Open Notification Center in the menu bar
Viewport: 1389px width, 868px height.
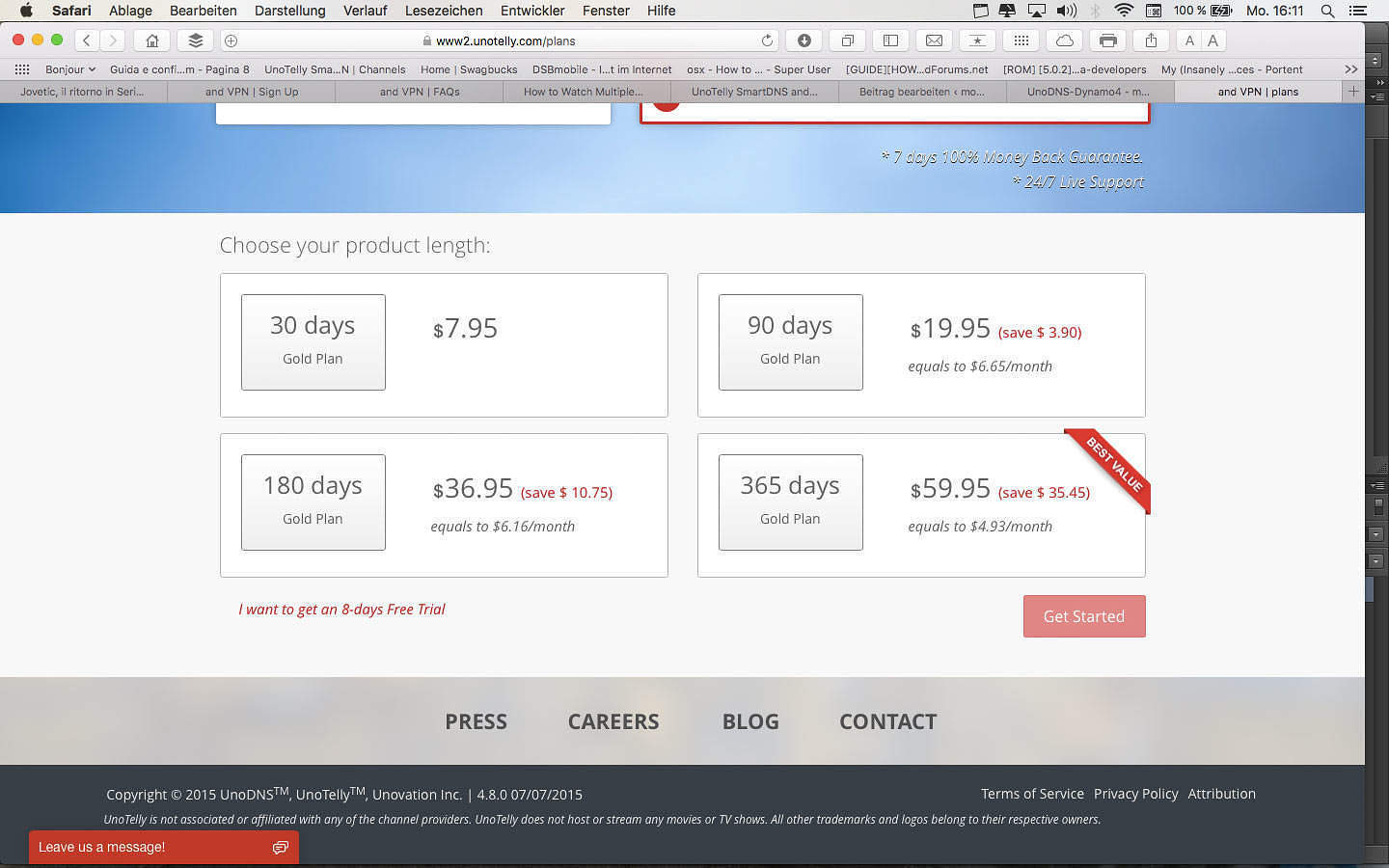click(1358, 11)
